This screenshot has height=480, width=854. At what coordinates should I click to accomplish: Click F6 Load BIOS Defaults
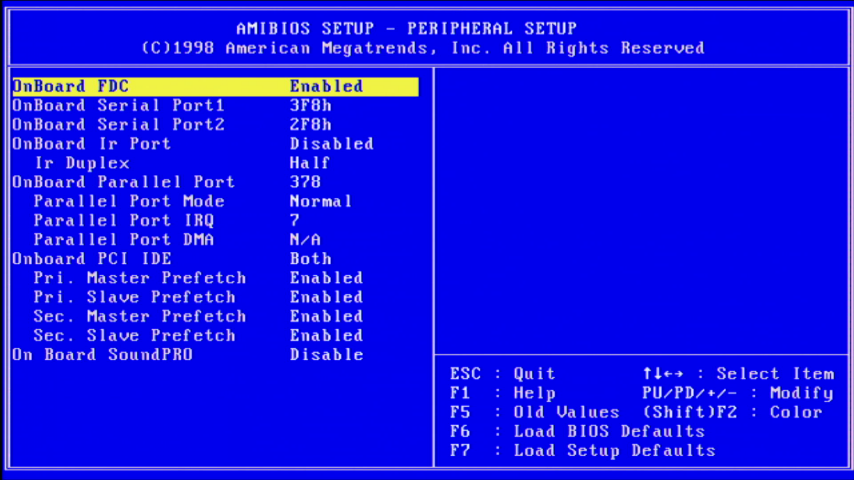coord(577,431)
